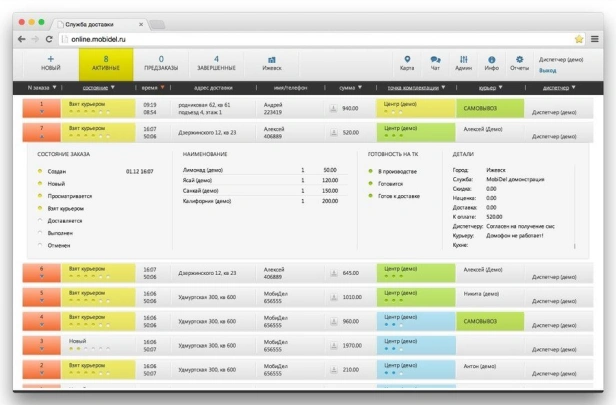This screenshot has height=405, width=616.
Task: Open the Чат chat icon
Action: click(x=435, y=60)
